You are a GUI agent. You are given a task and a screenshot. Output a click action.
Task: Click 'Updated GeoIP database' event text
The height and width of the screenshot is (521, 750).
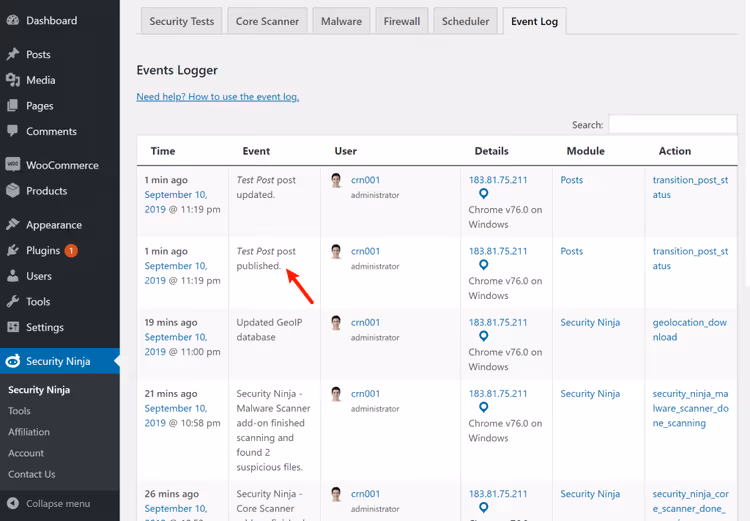tap(269, 330)
